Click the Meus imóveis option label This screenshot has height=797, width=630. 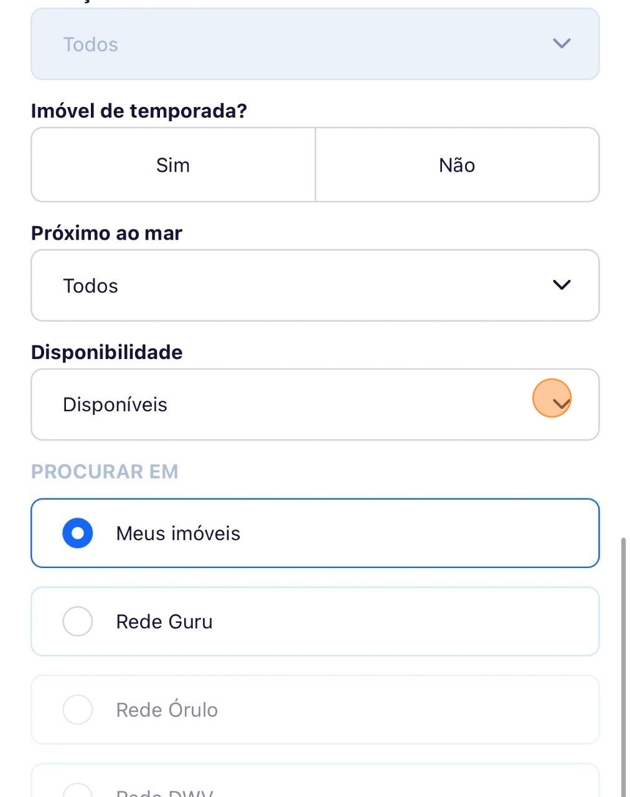click(x=178, y=534)
